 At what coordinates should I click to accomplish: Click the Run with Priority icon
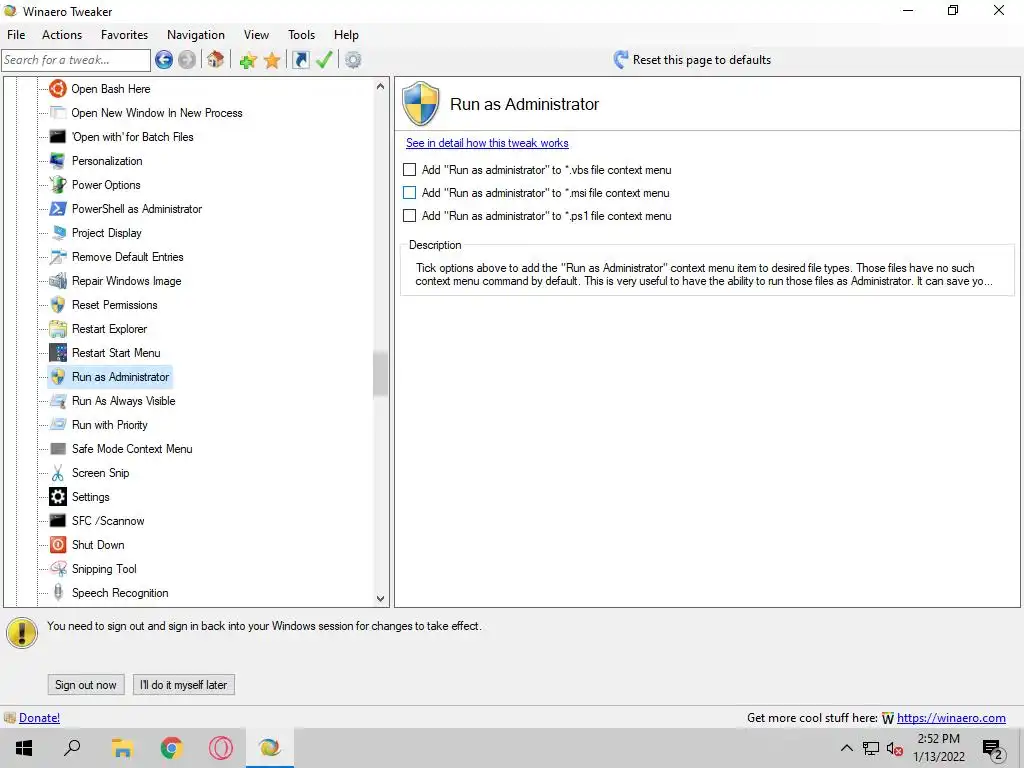57,424
